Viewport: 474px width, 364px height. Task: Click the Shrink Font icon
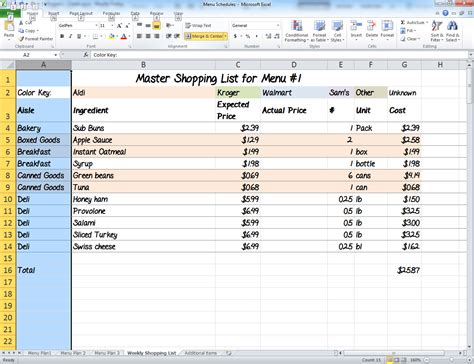[127, 26]
